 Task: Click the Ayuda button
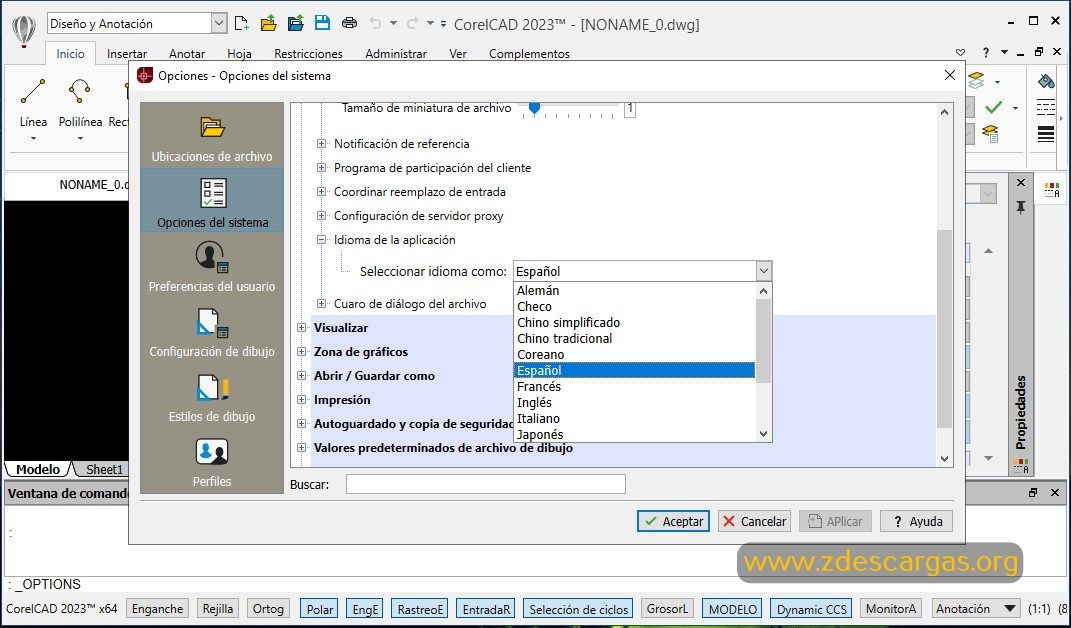pos(916,521)
